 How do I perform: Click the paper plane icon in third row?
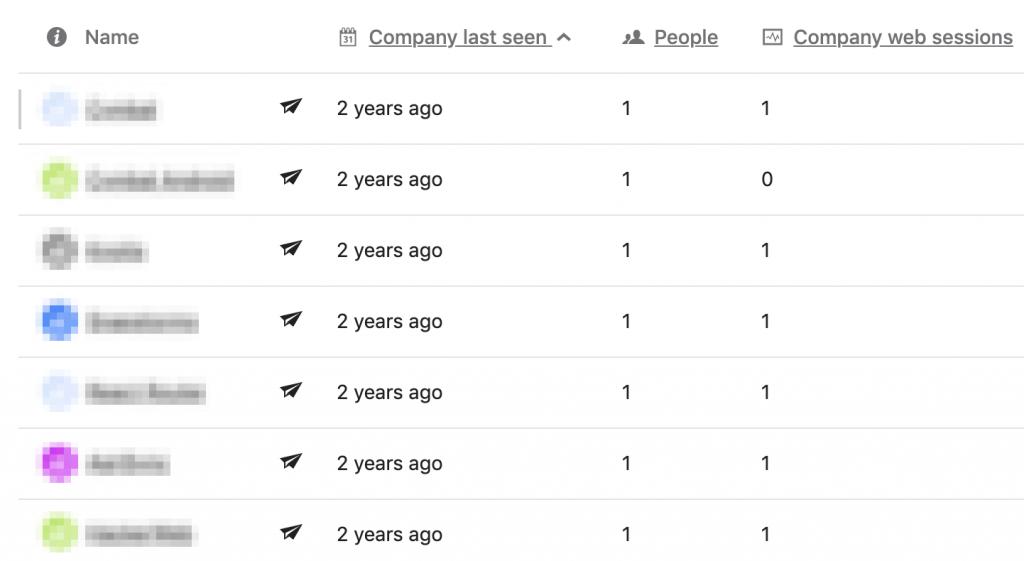click(x=291, y=248)
